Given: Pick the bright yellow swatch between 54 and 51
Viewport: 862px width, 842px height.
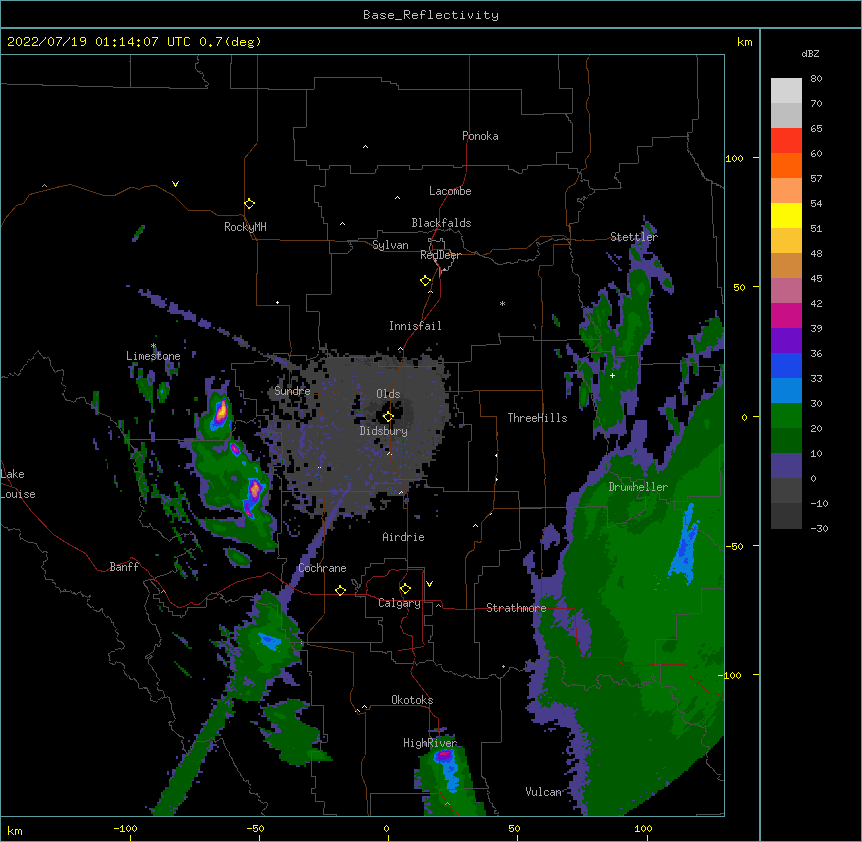Looking at the screenshot, I should [x=786, y=215].
